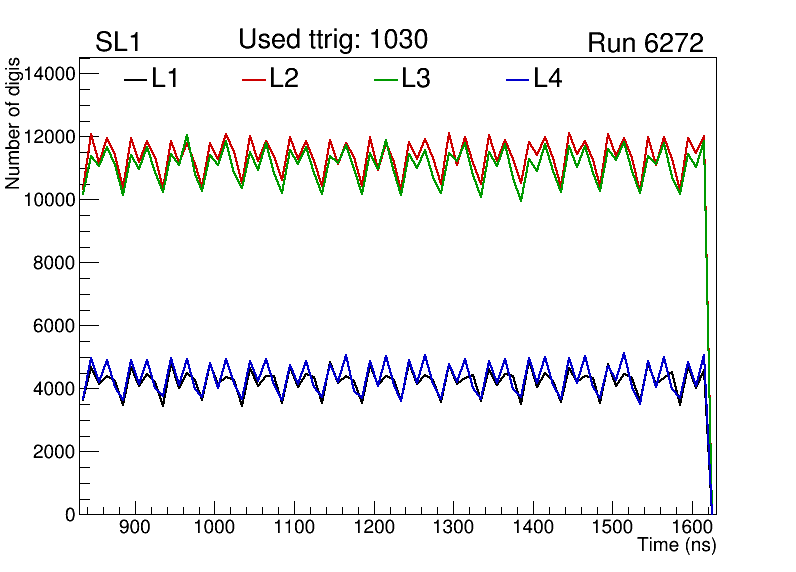Click the 1200 x-axis tick label
This screenshot has width=796, height=572.
tap(373, 528)
